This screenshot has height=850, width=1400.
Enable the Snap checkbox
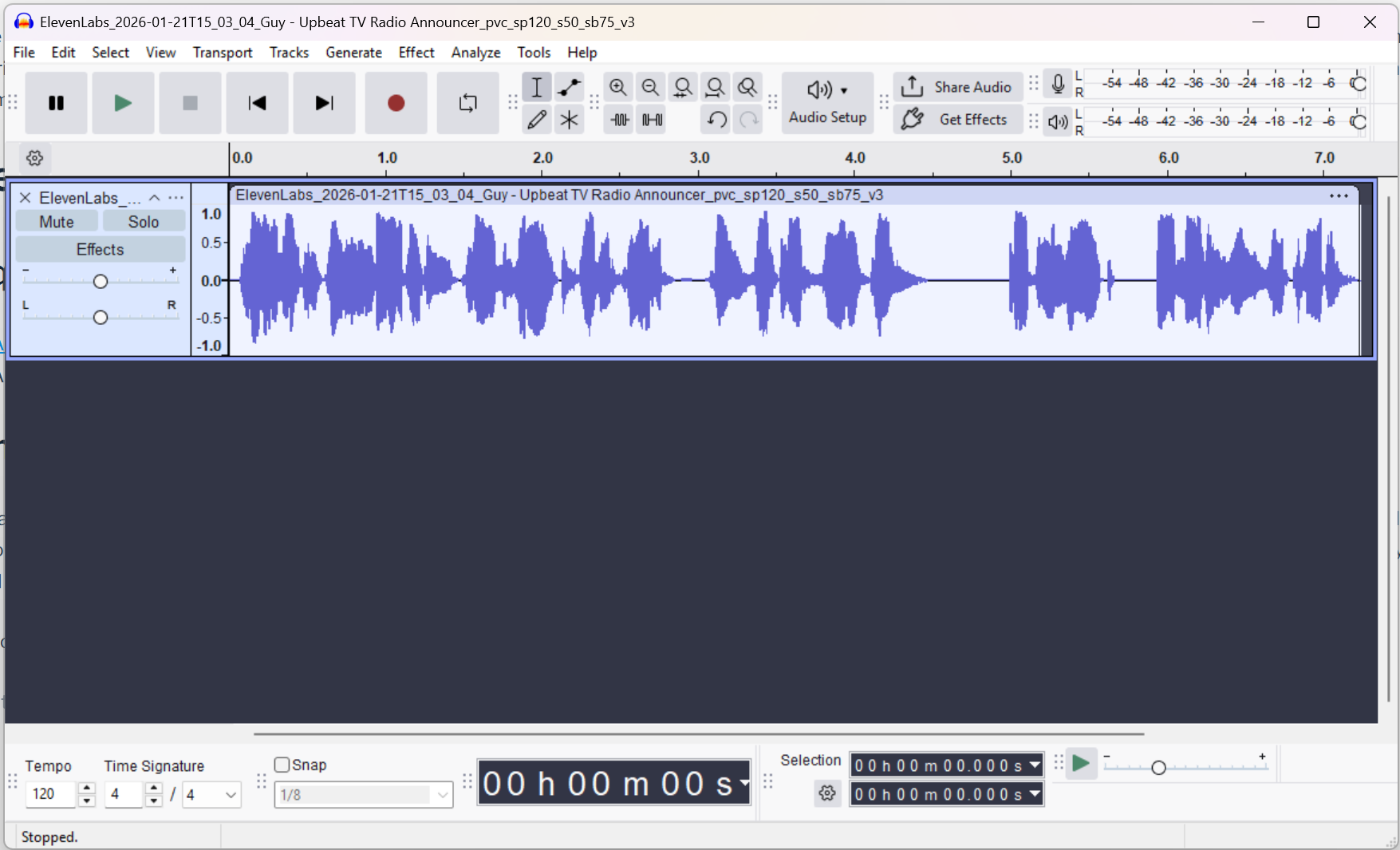(x=282, y=765)
